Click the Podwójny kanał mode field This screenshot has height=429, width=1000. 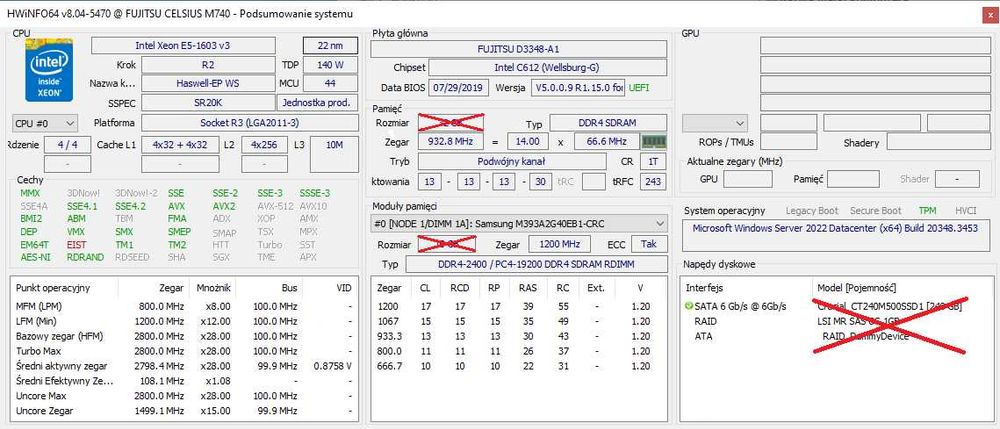pos(512,162)
